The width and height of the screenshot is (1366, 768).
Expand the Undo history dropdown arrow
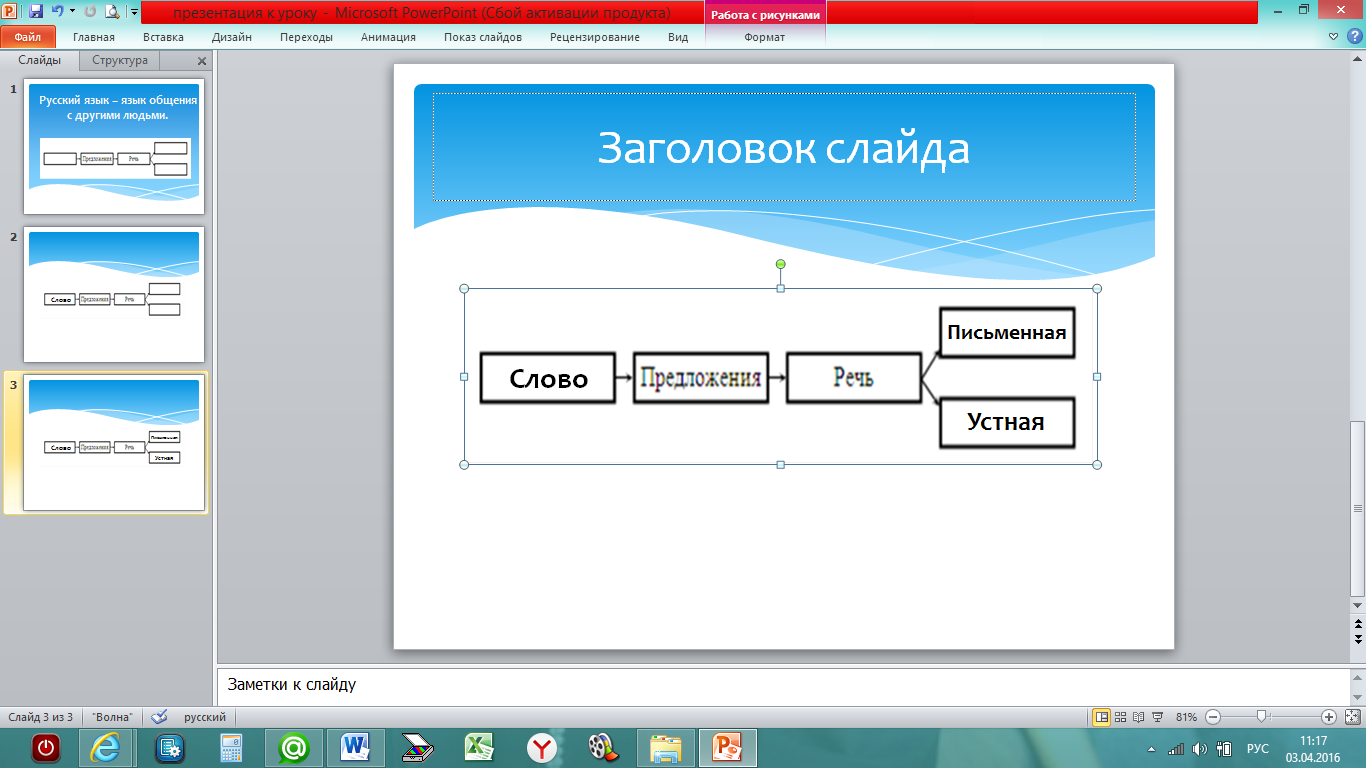tap(72, 12)
